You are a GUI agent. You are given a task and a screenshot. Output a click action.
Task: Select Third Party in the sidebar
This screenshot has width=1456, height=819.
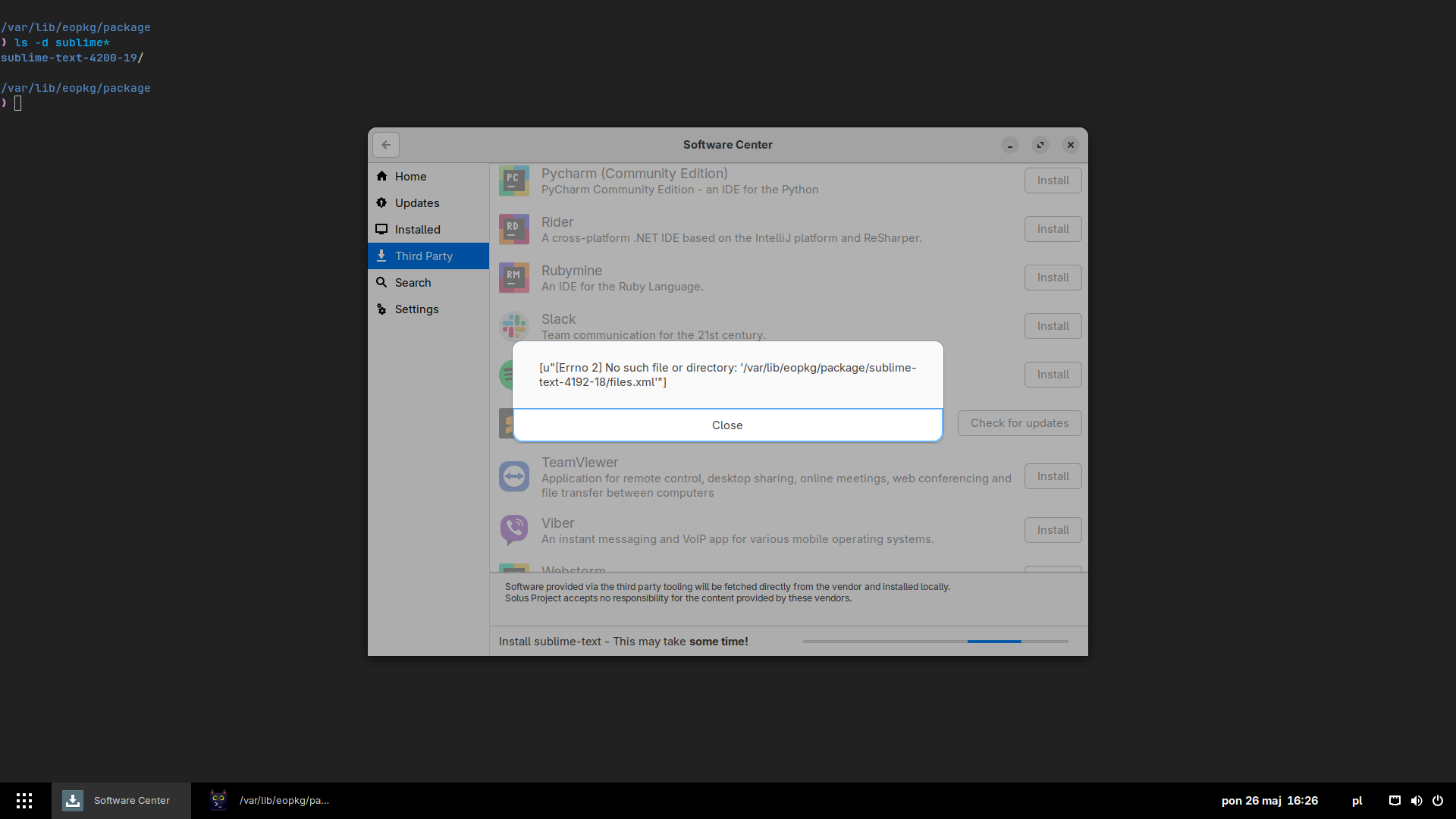(x=428, y=256)
